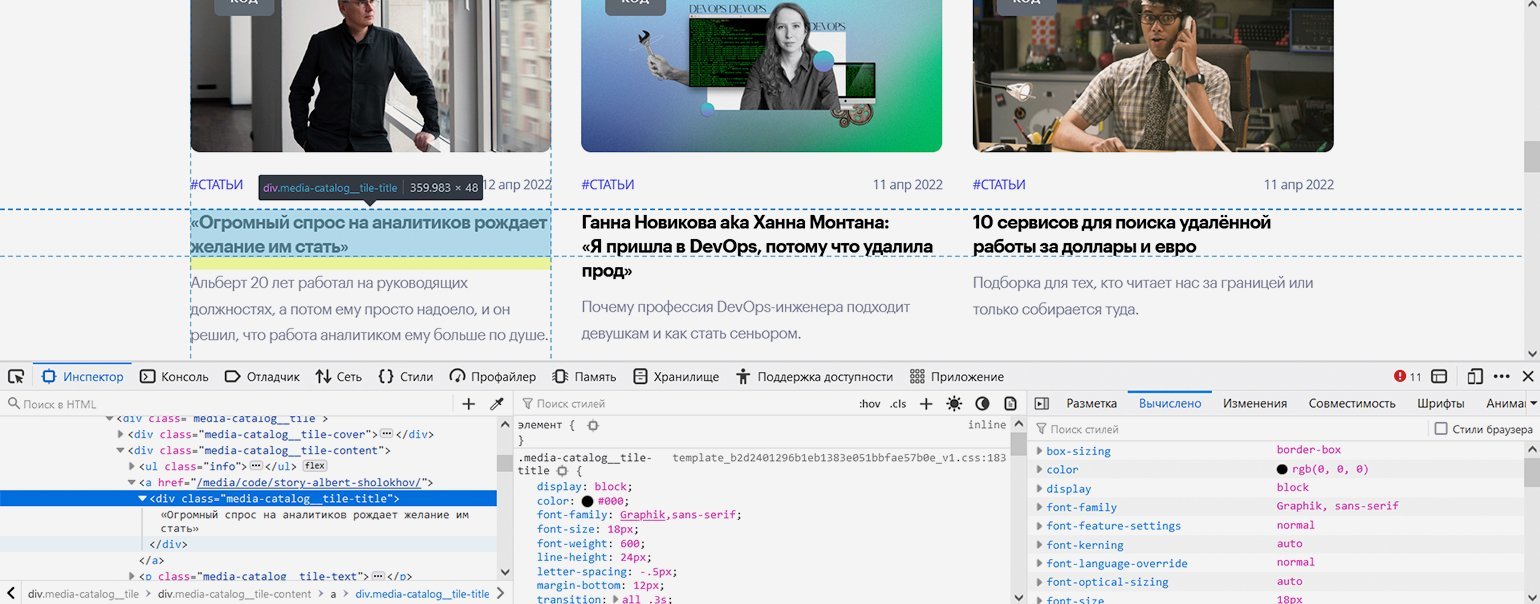Open the Ганна Новикова DevOps article title
1540x604 pixels.
pyautogui.click(x=757, y=246)
